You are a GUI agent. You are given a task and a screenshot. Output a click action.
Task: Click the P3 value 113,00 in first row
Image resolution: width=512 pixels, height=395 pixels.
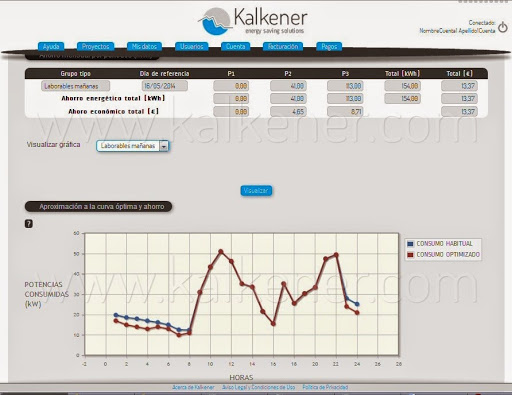tap(345, 86)
